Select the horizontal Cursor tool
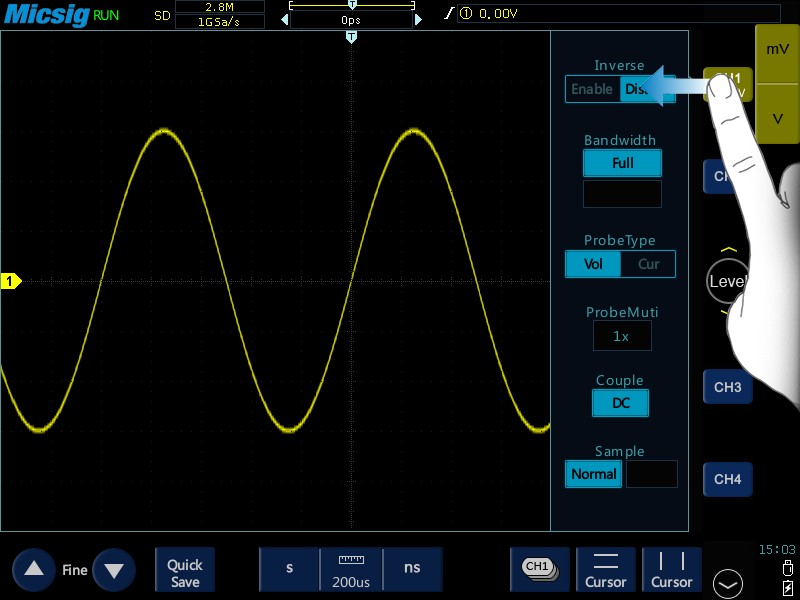The width and height of the screenshot is (800, 600). coord(606,570)
